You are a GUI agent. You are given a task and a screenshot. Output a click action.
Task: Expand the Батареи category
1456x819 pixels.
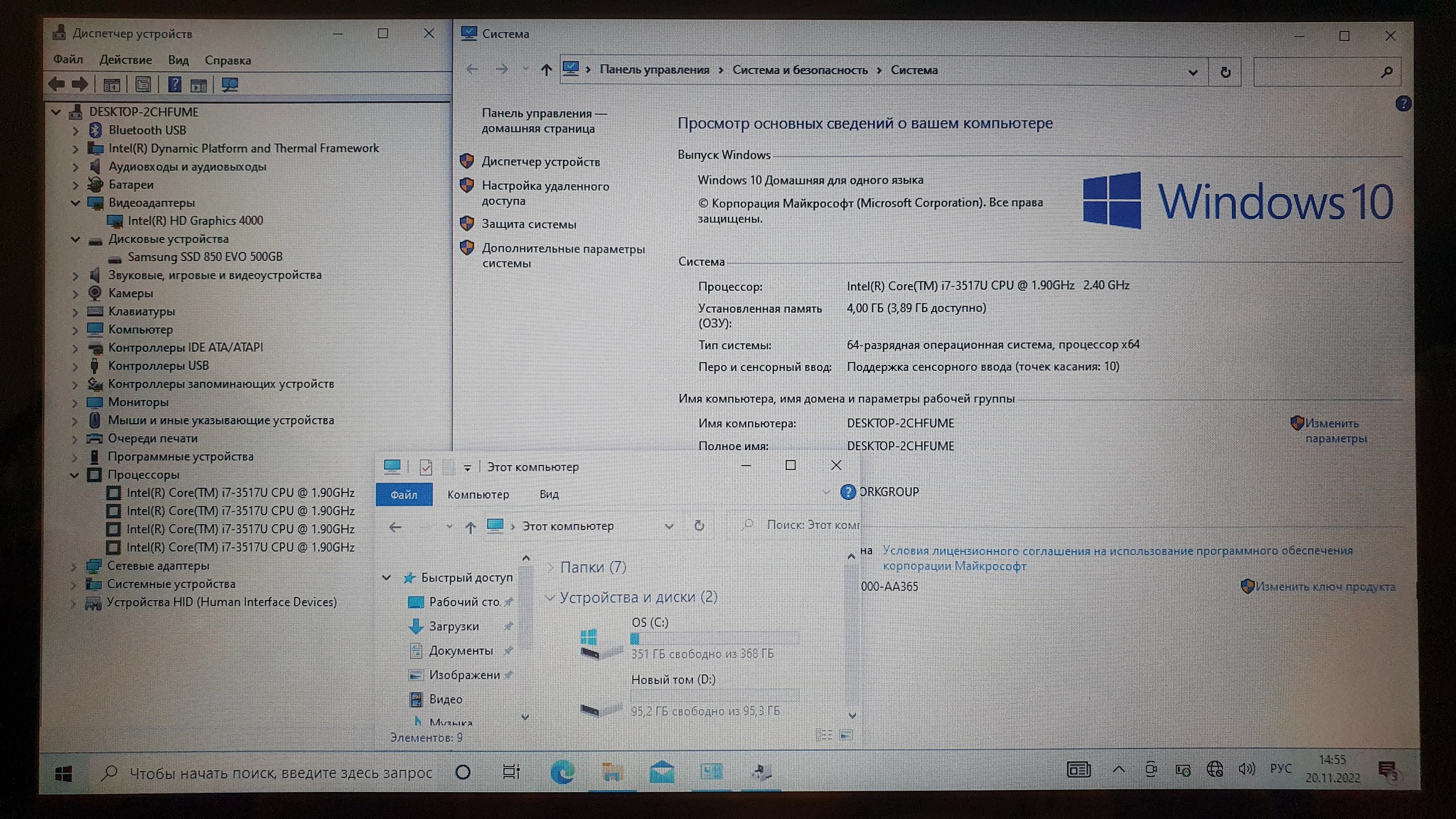click(75, 185)
